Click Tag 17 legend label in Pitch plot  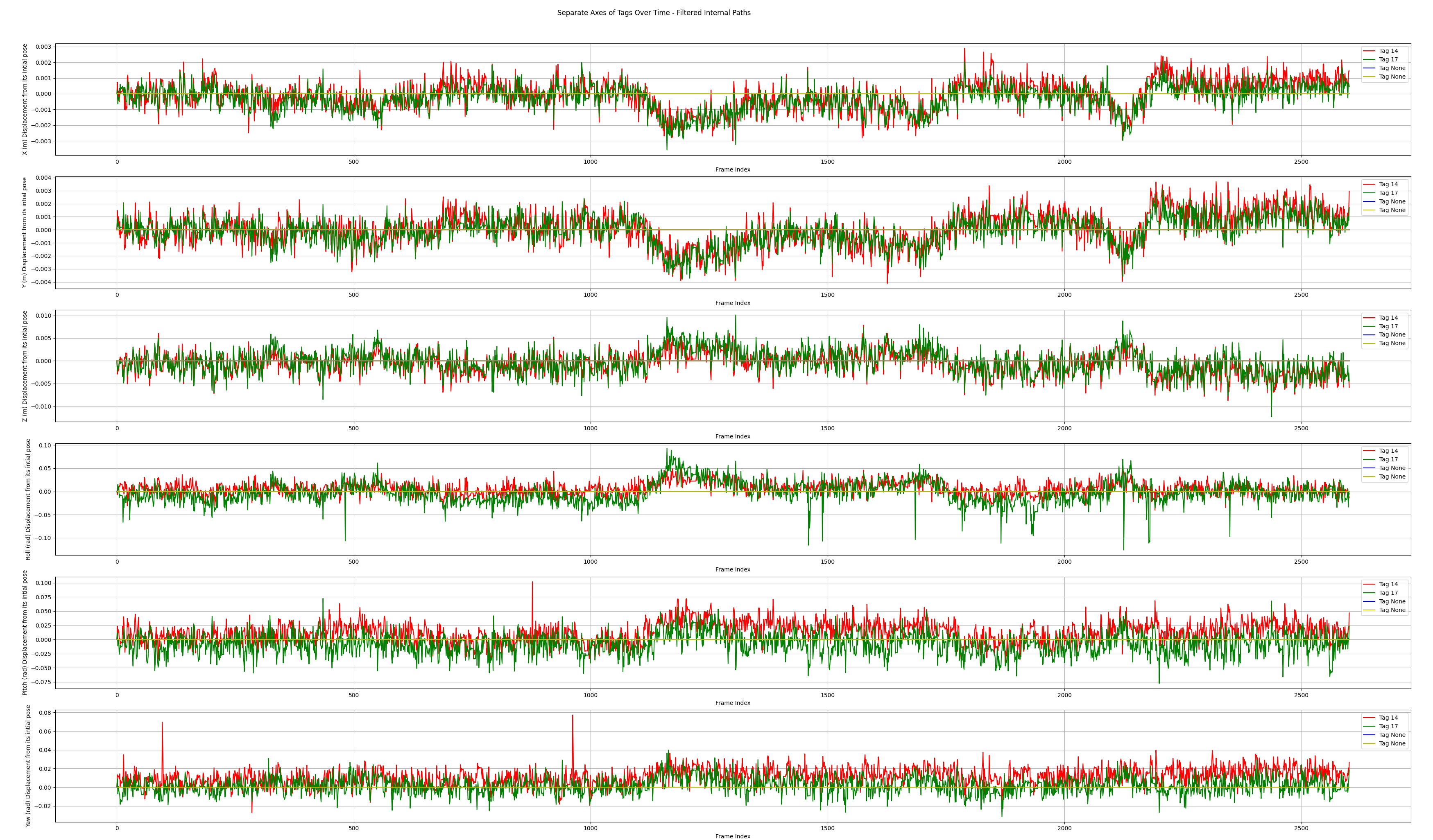(1388, 593)
